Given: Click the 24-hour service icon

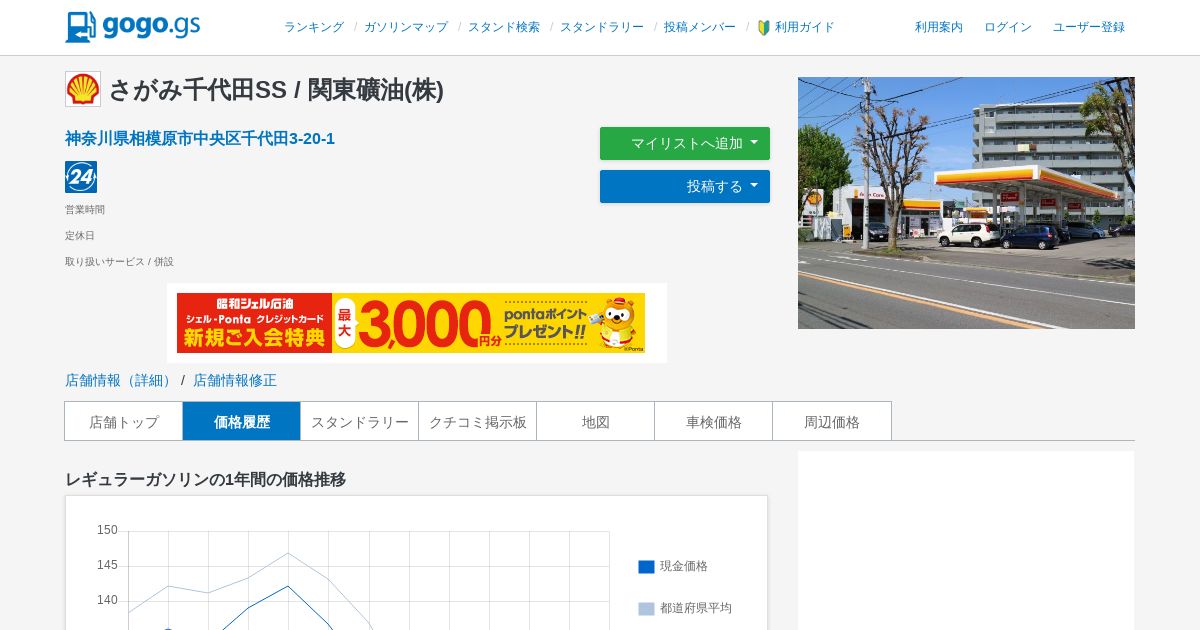Looking at the screenshot, I should (x=81, y=177).
